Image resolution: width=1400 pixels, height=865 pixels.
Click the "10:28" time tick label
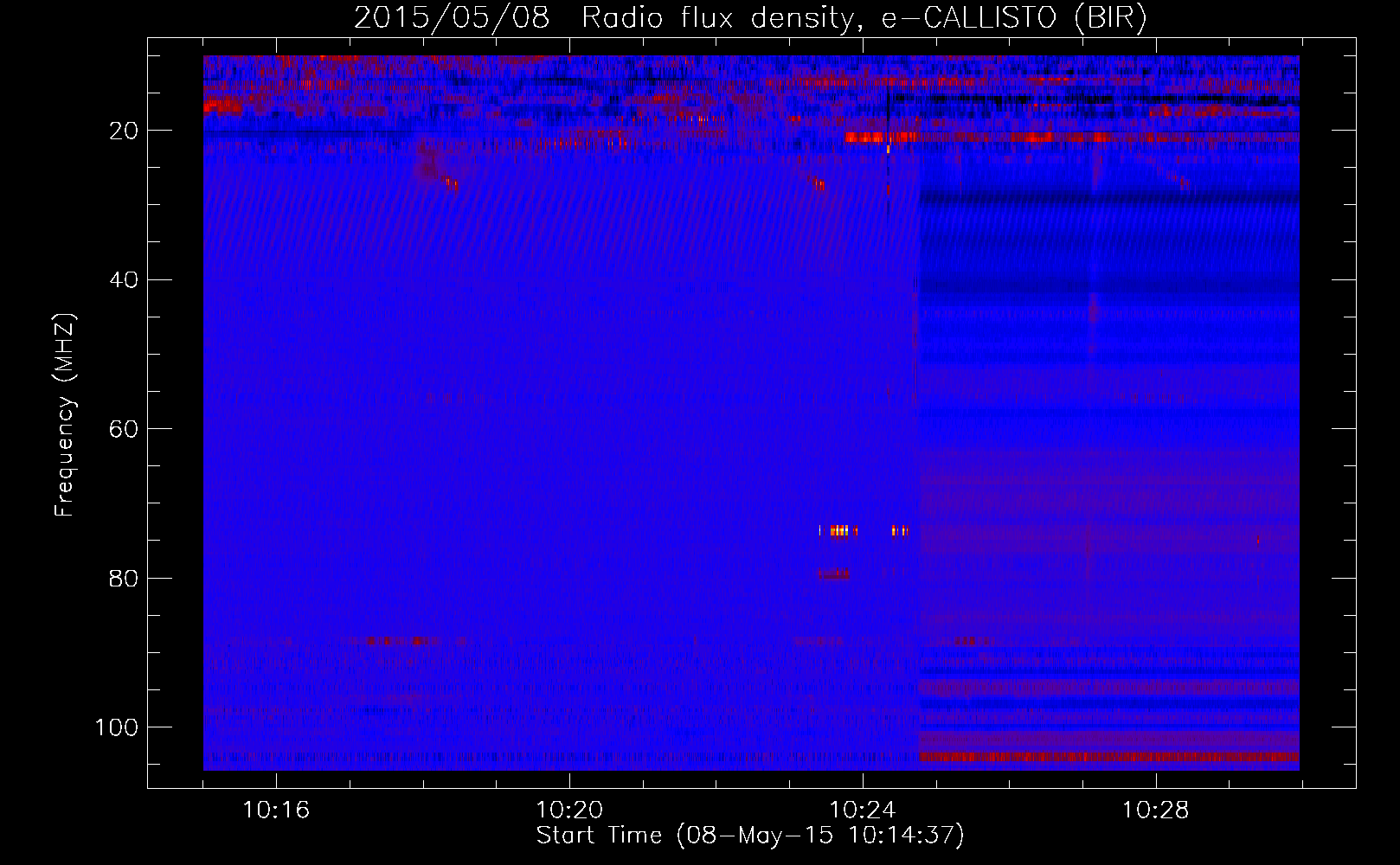point(1156,811)
